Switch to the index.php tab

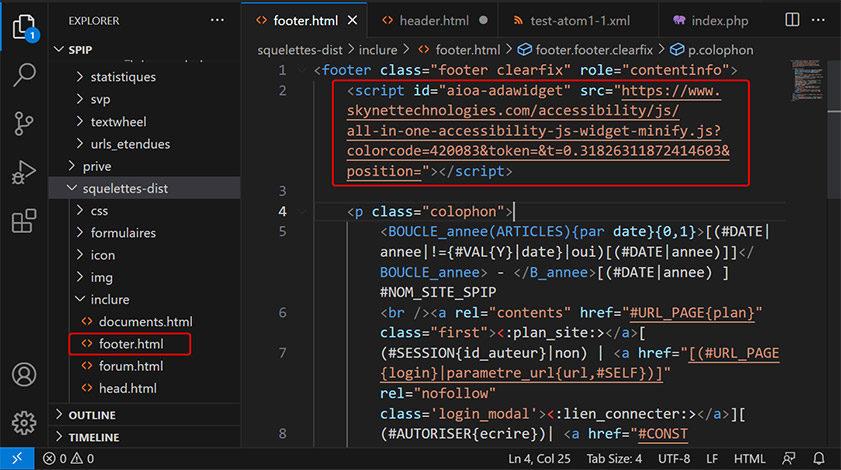pyautogui.click(x=720, y=20)
